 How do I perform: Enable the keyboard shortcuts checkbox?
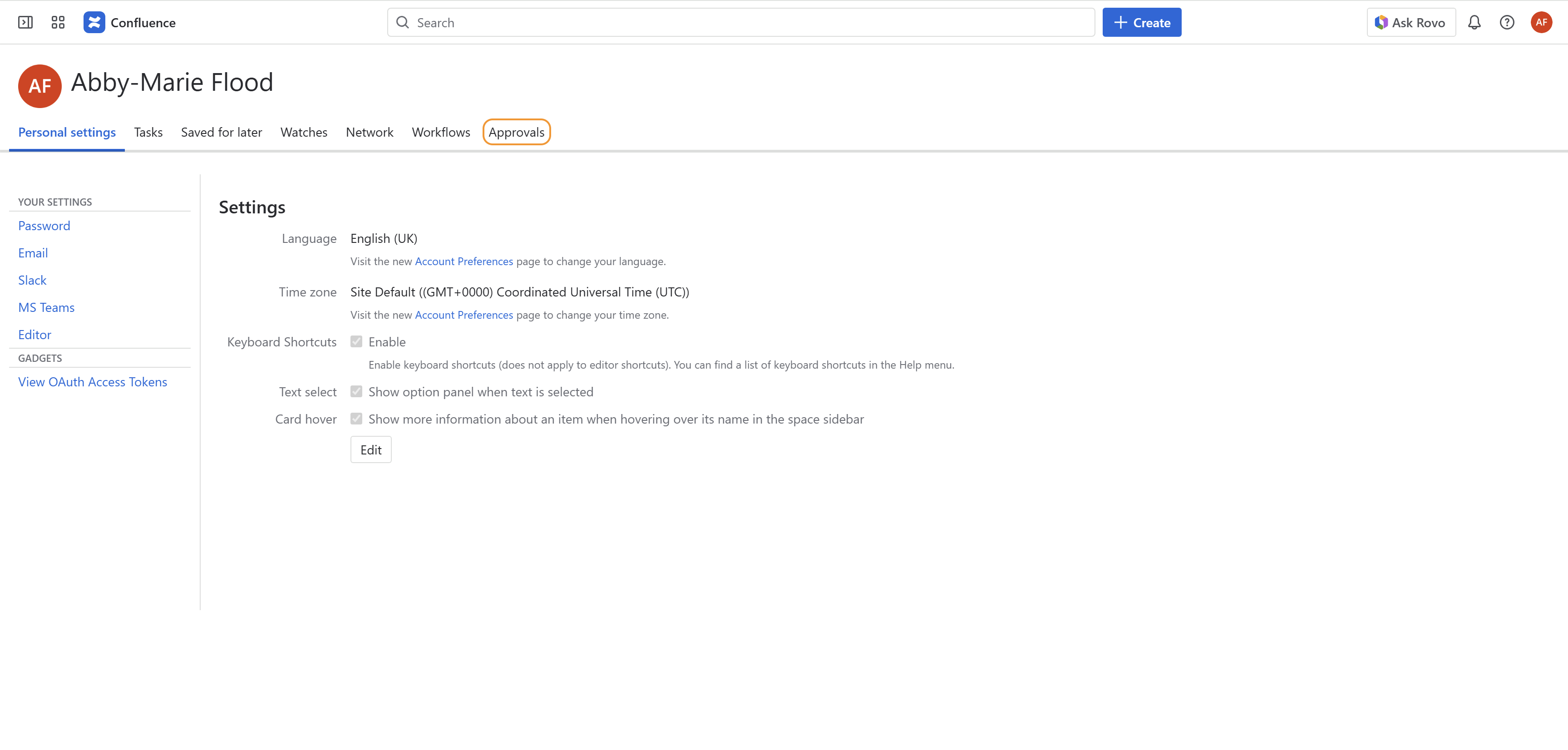pos(357,341)
